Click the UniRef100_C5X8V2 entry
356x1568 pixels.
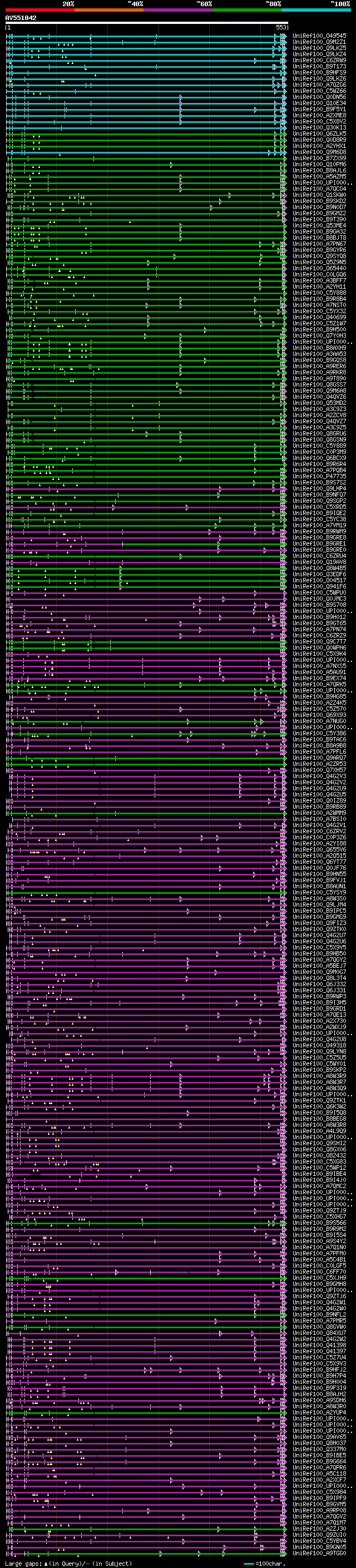tap(319, 122)
